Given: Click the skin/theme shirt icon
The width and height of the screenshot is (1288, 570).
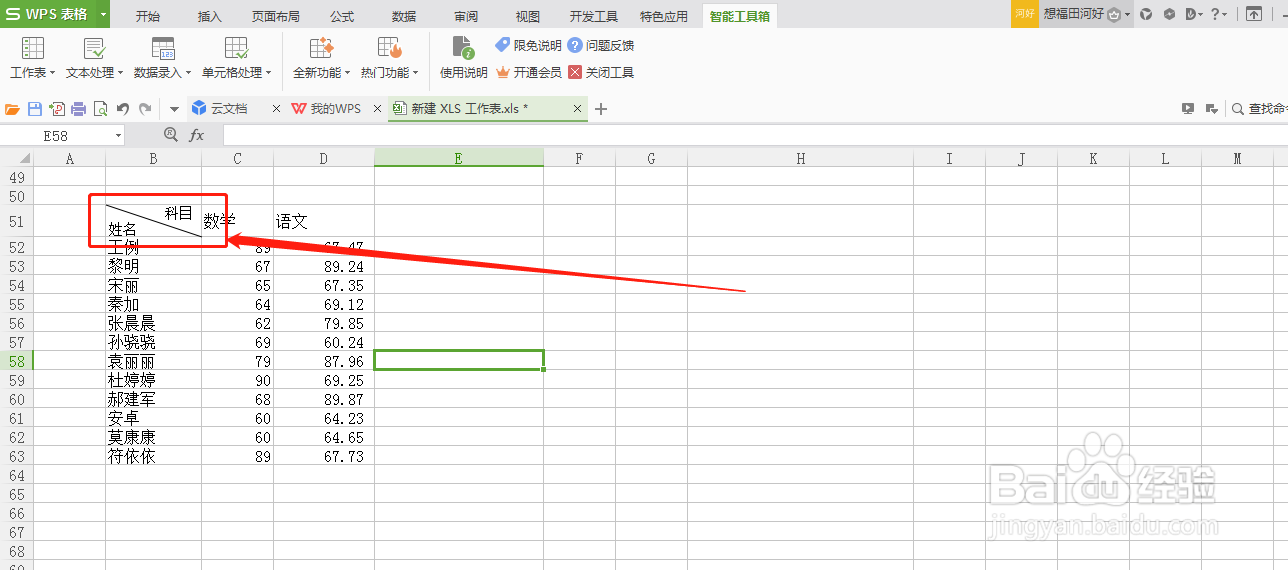Looking at the screenshot, I should pos(1146,14).
